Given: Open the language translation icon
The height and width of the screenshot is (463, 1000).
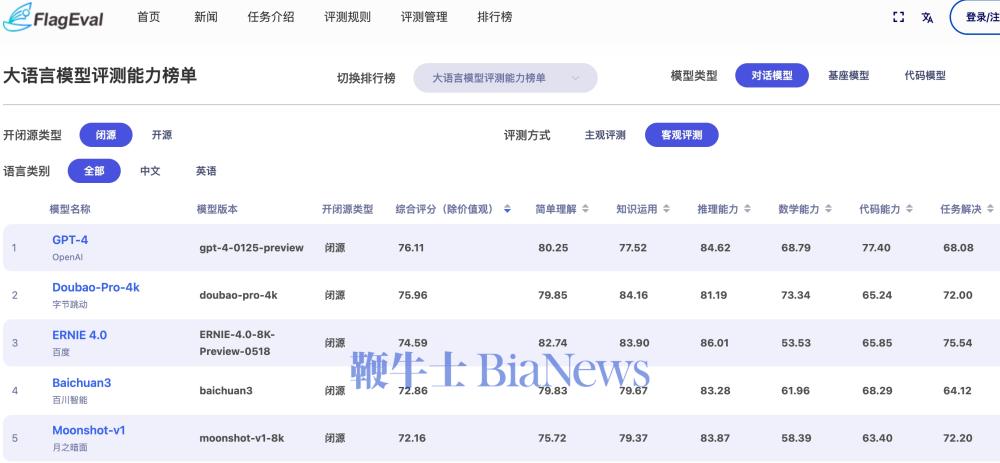Looking at the screenshot, I should (927, 17).
